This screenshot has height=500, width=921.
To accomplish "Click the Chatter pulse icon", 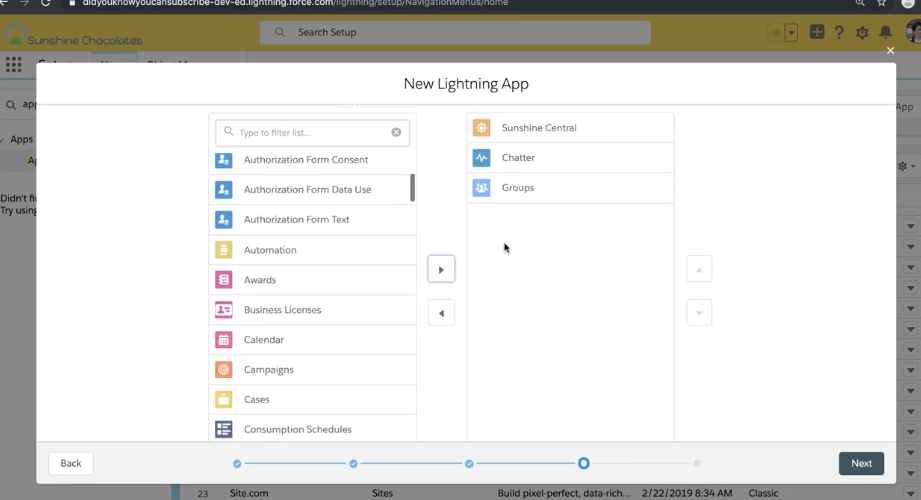I will [481, 157].
